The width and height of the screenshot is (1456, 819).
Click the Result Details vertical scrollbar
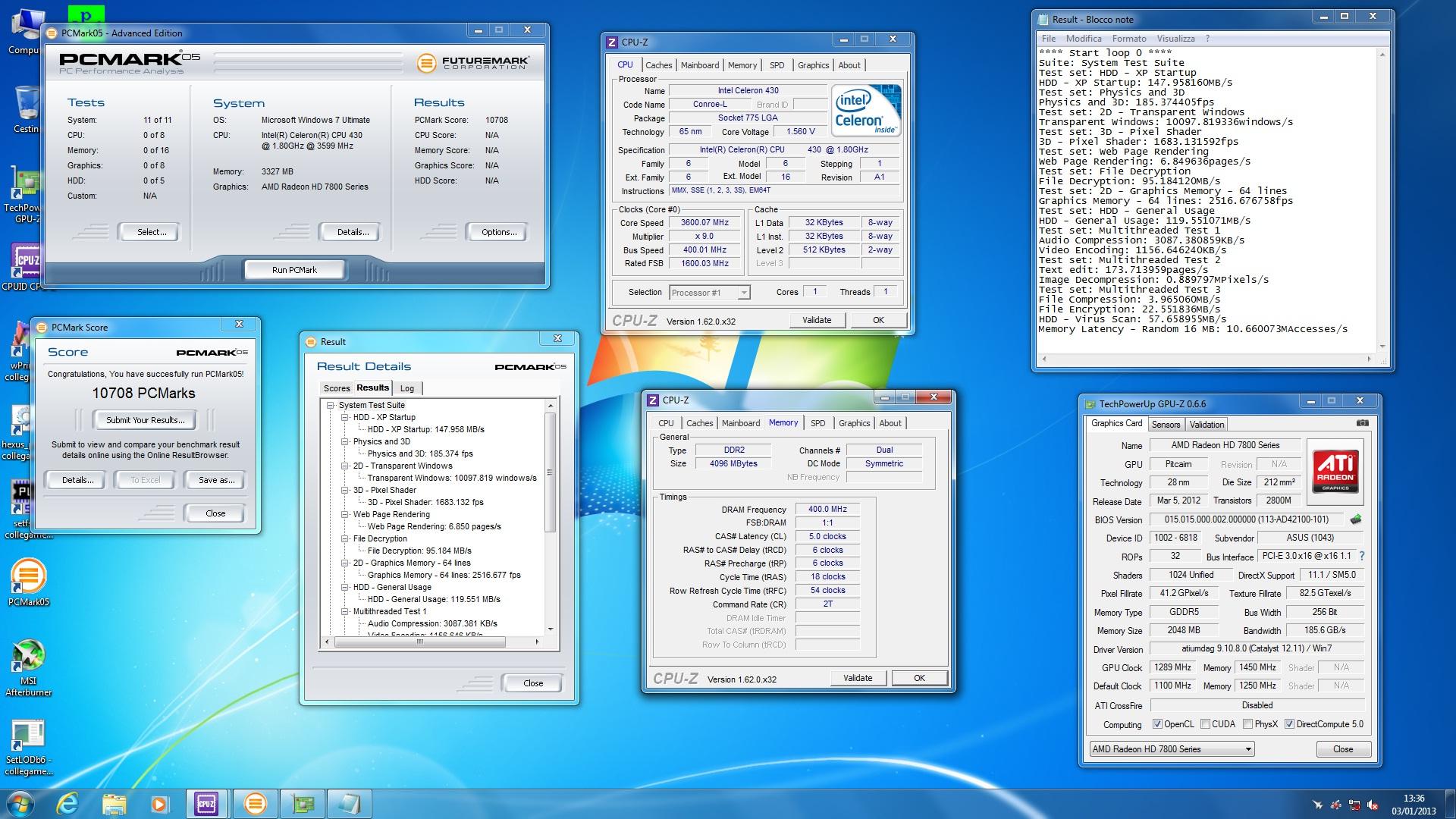[551, 516]
